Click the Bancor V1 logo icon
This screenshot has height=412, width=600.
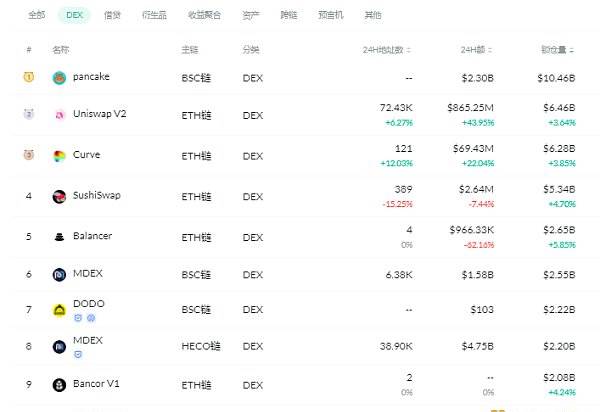point(59,385)
